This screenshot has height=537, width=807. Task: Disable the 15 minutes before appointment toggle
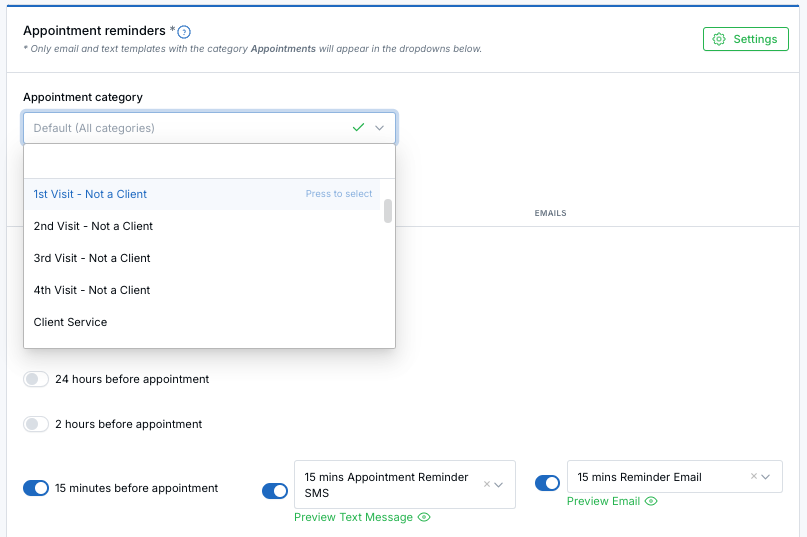[x=36, y=488]
